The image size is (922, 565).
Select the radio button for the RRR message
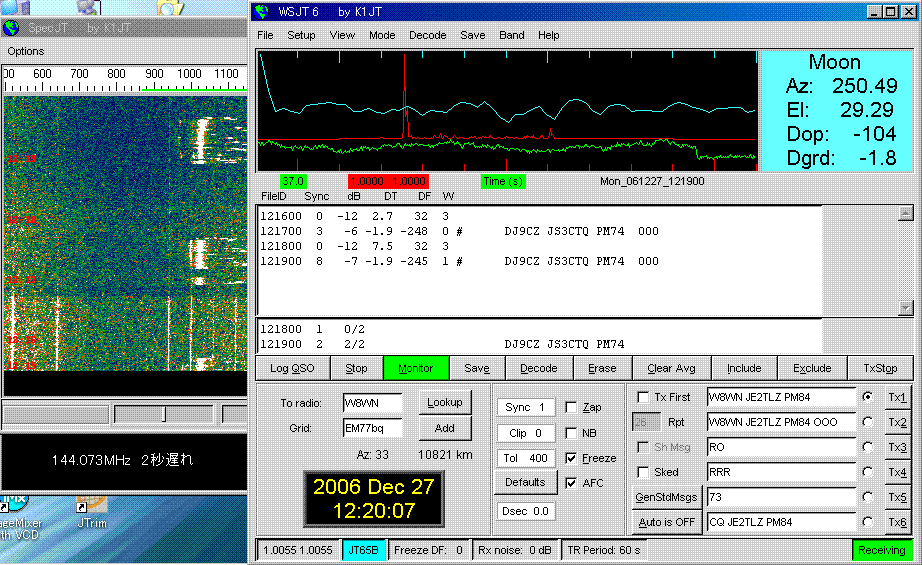point(867,472)
